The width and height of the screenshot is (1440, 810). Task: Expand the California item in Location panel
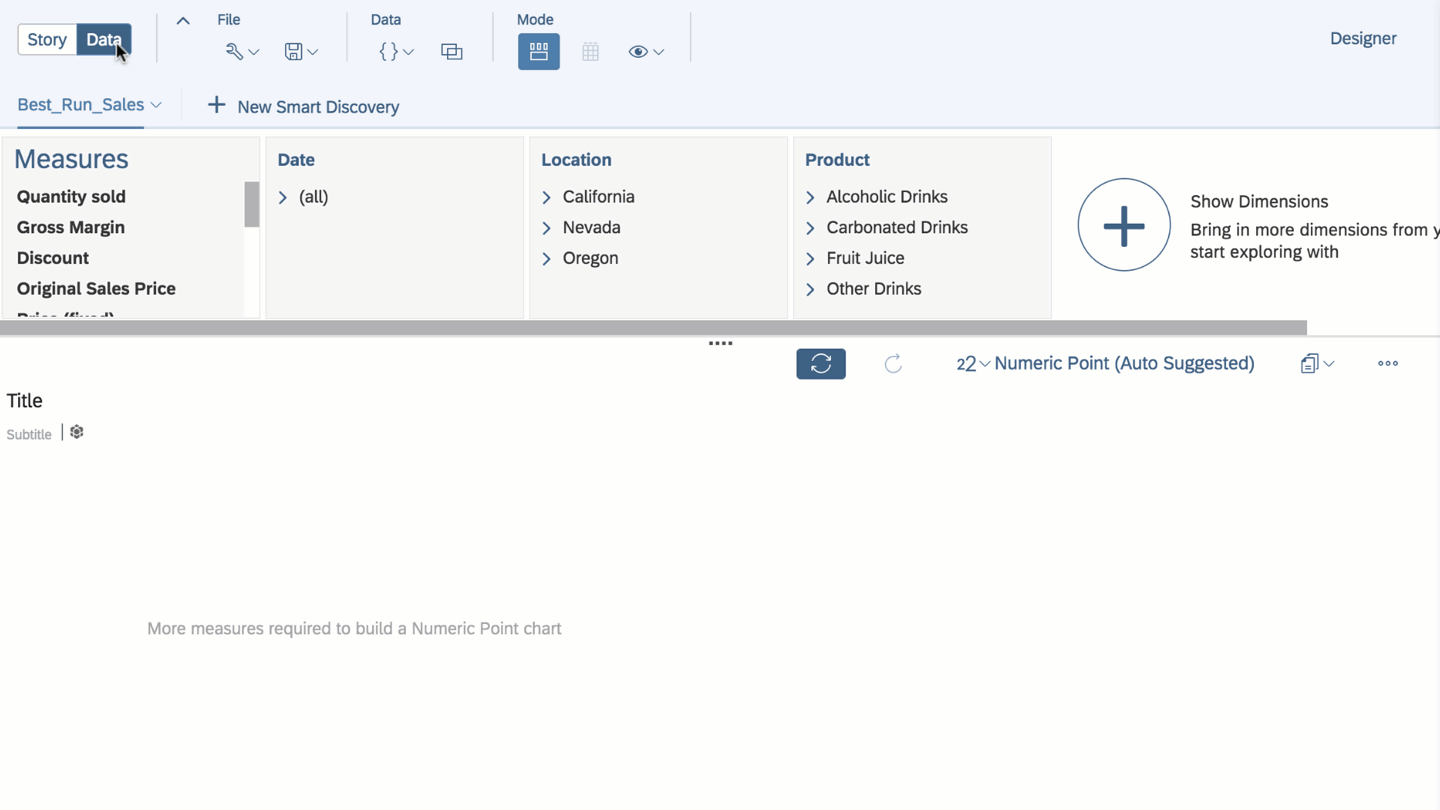click(x=546, y=197)
